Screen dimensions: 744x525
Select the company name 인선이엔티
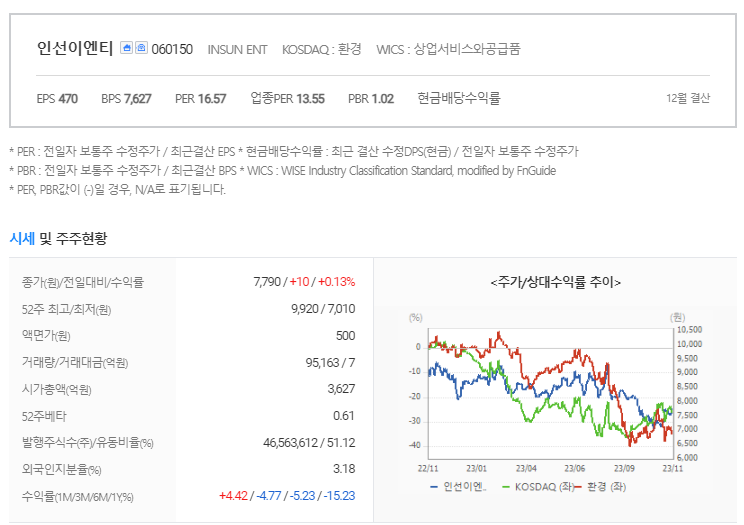75,48
